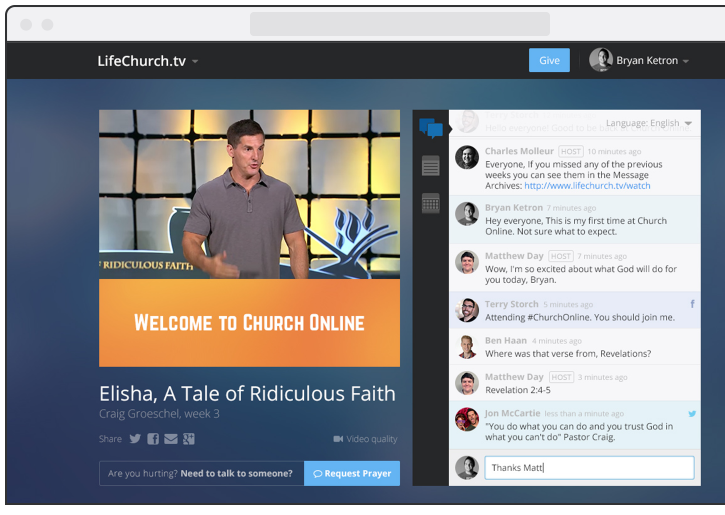Click Elisha, A Tale of Ridiculous Faith title
Image resolution: width=725 pixels, height=515 pixels.
pyautogui.click(x=247, y=394)
